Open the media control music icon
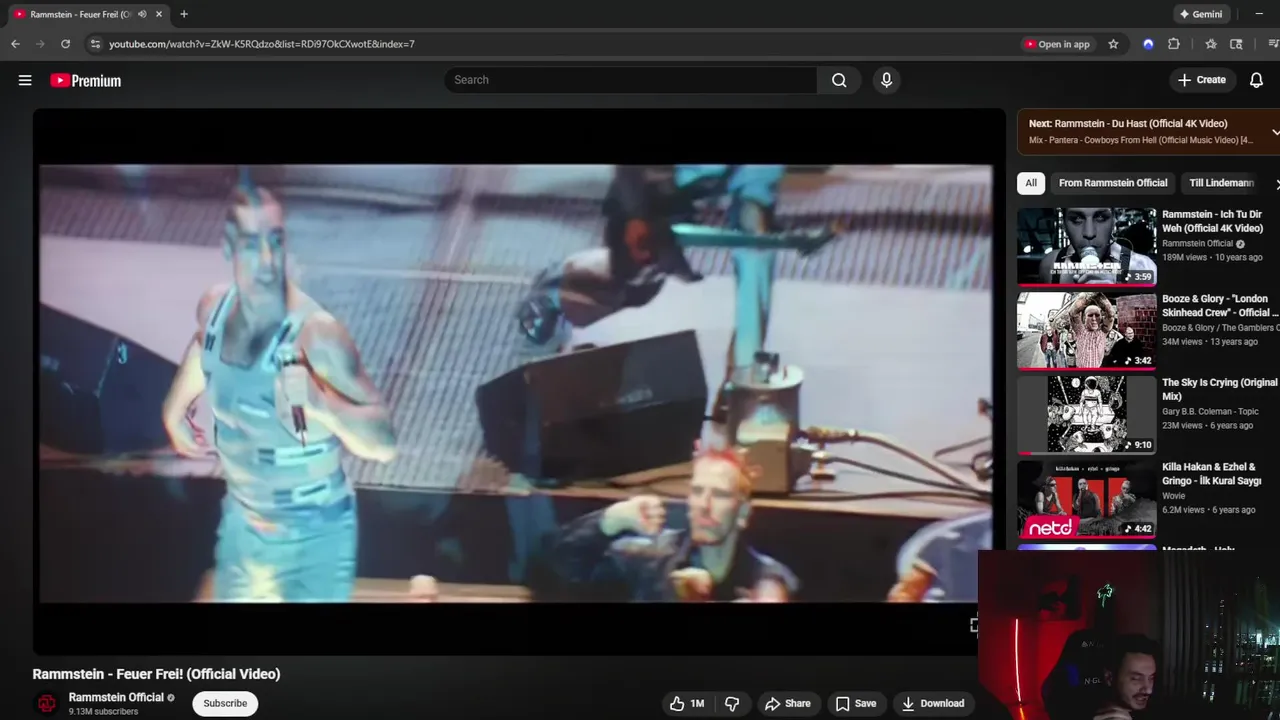This screenshot has height=720, width=1280. tap(1273, 44)
